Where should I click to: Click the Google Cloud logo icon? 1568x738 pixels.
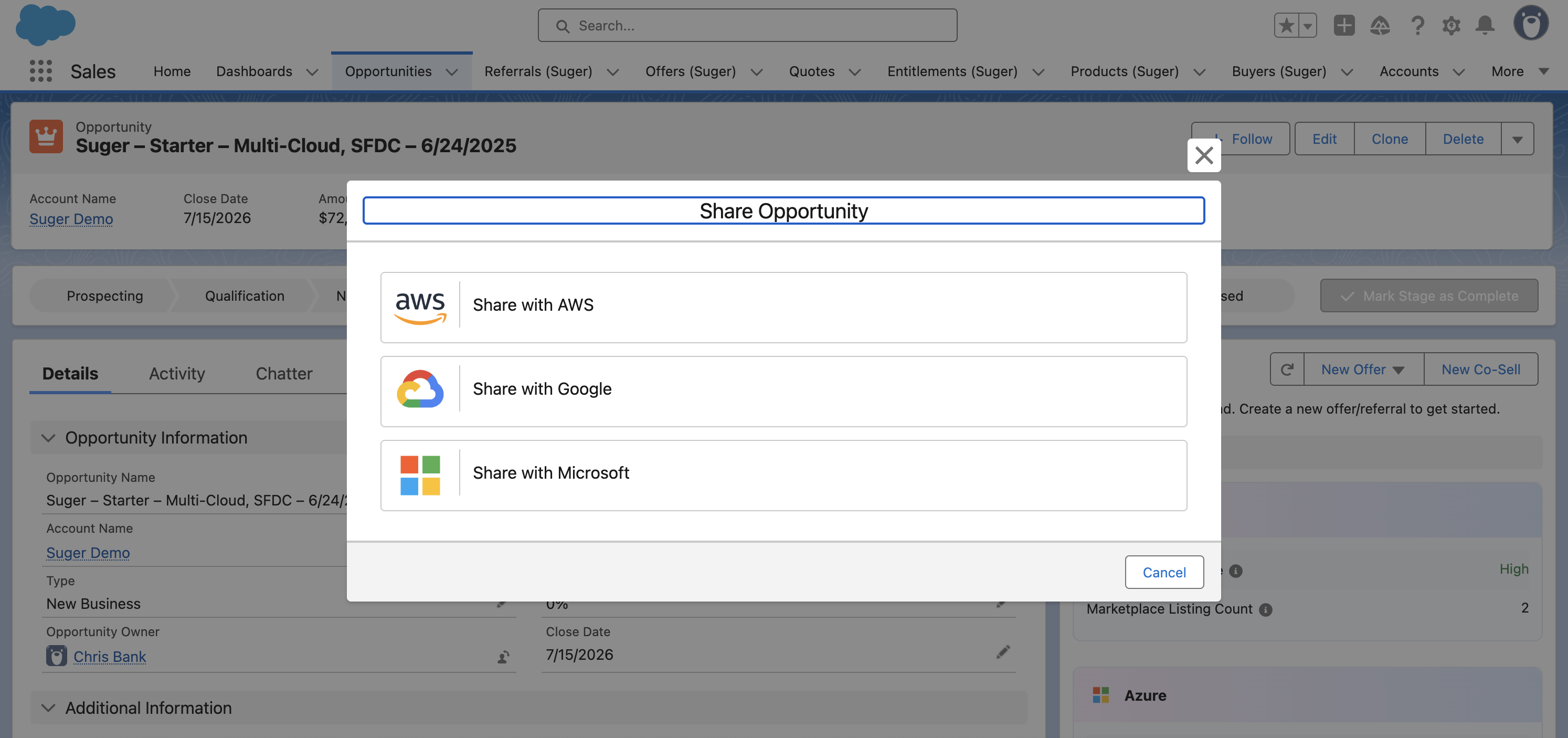pyautogui.click(x=420, y=389)
